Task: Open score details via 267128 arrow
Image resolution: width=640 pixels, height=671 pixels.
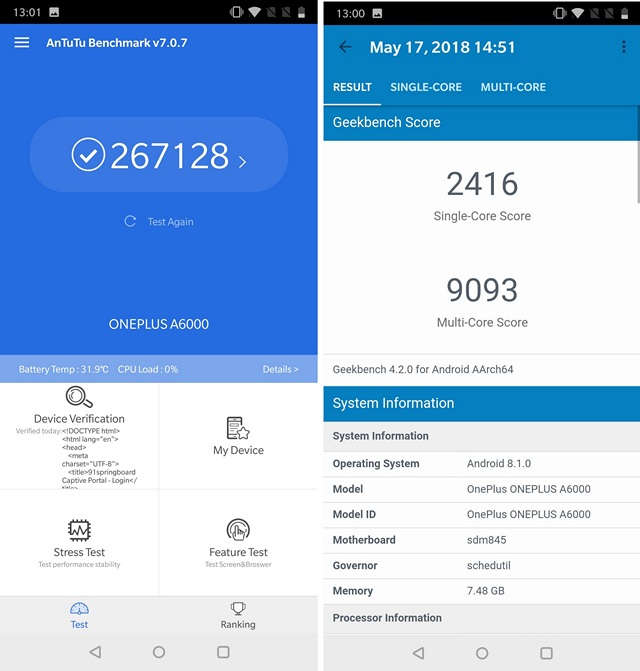Action: (x=243, y=161)
